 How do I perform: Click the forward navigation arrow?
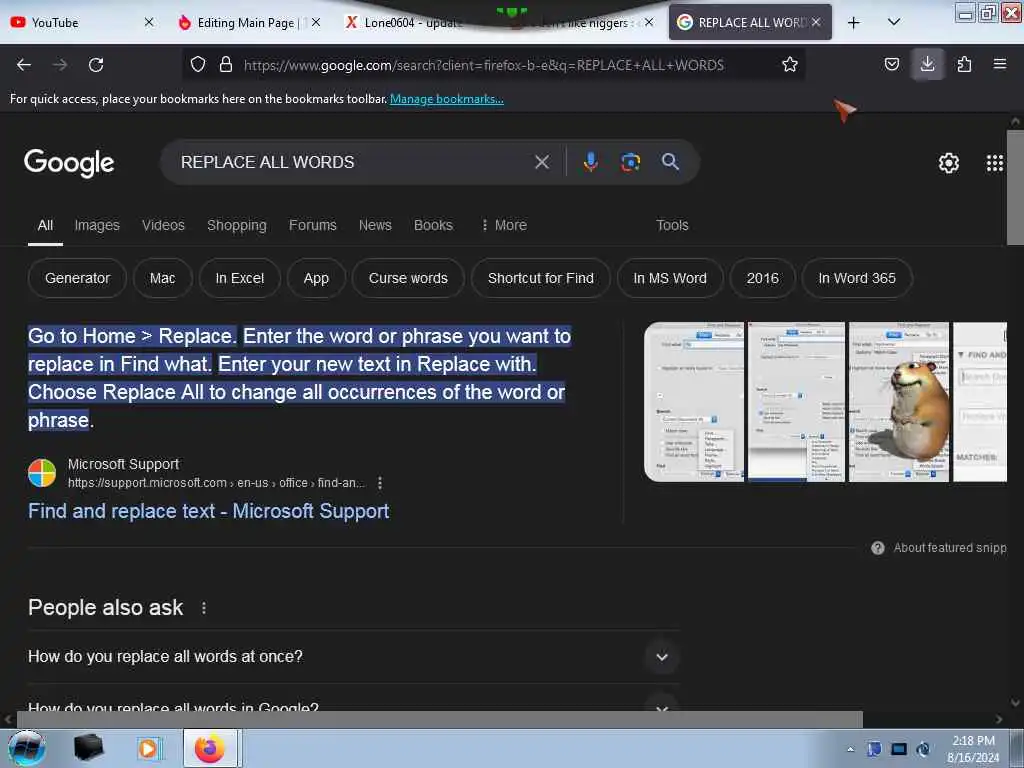60,65
